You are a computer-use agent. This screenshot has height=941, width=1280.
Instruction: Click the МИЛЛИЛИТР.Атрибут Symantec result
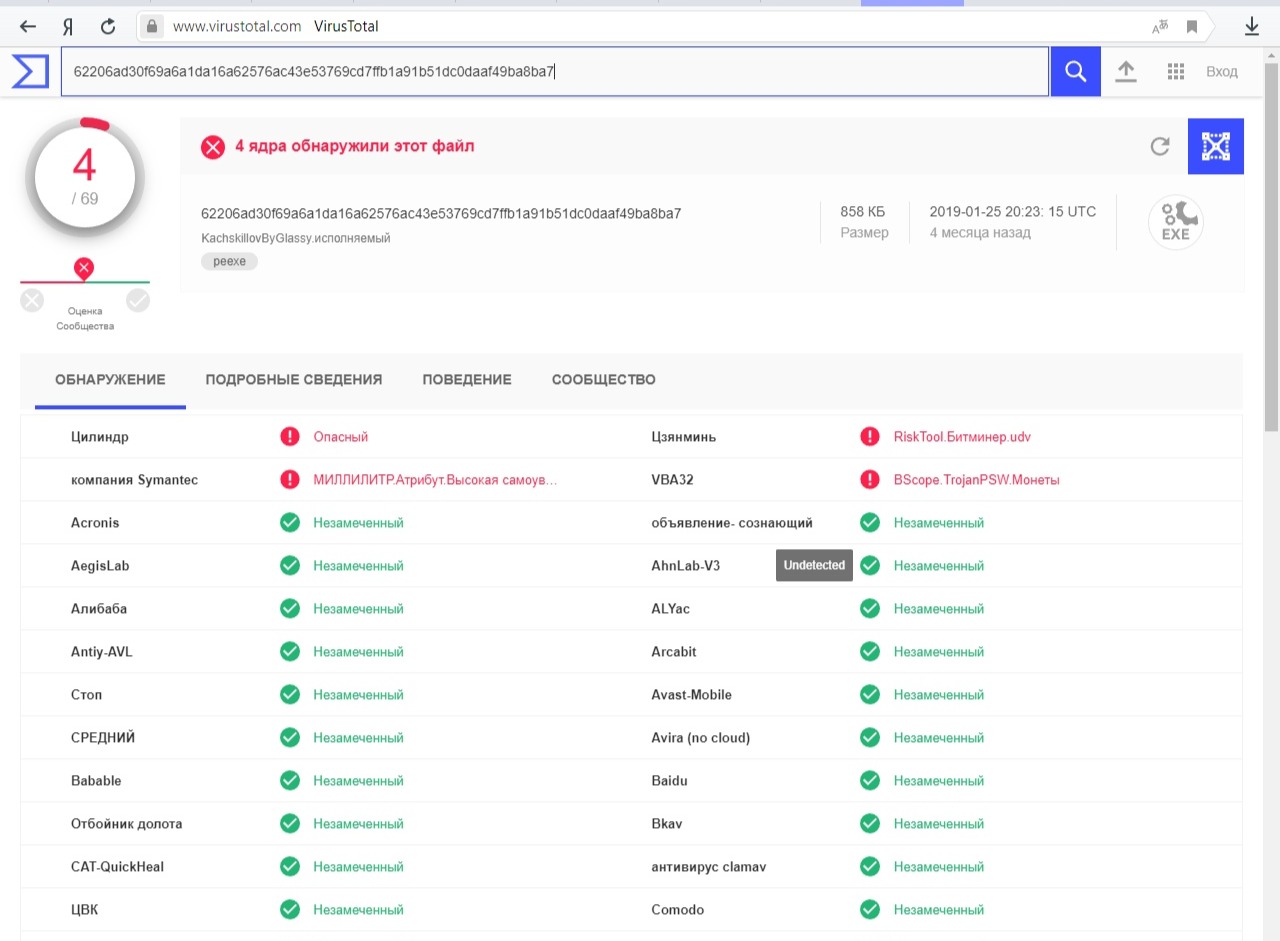point(435,480)
